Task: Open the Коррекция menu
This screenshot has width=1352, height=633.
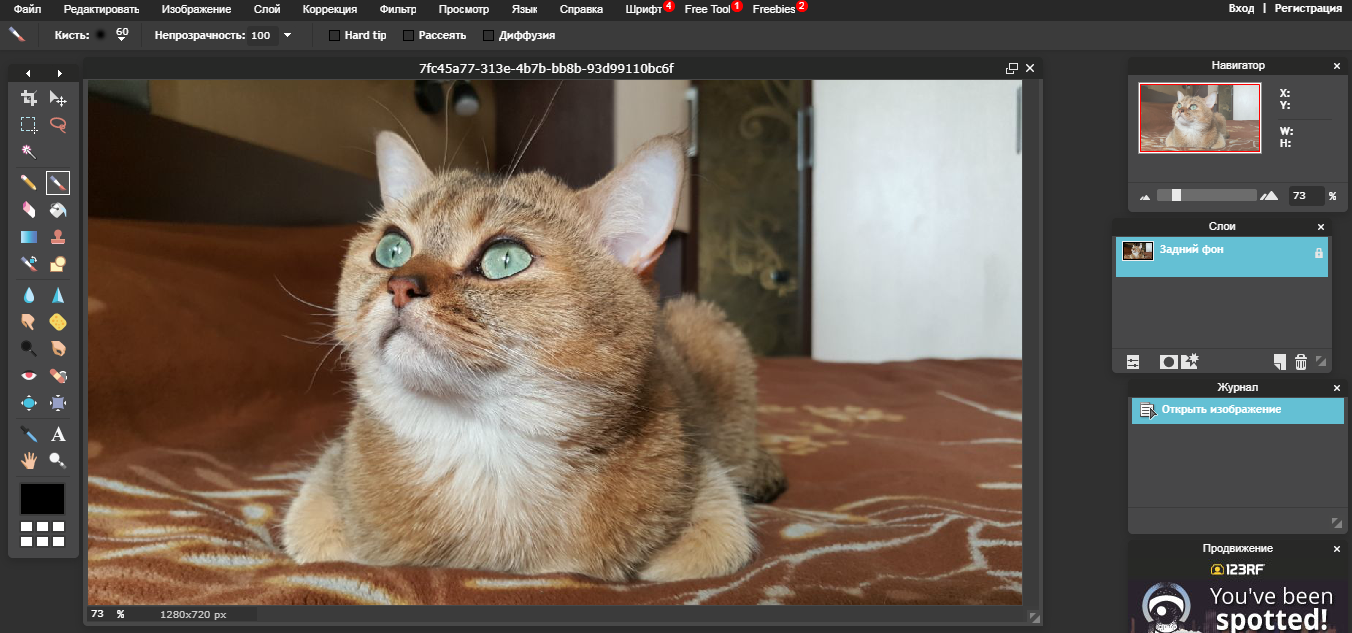Action: click(330, 8)
